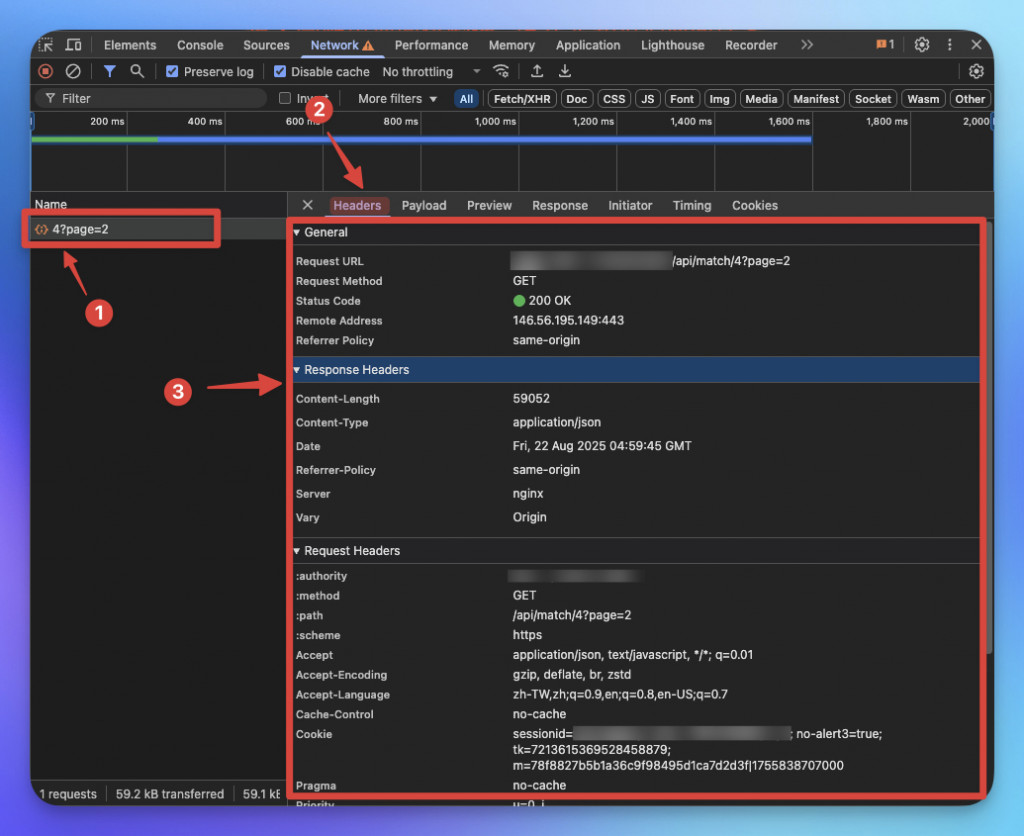Select the Timing detail tab
This screenshot has width=1024, height=836.
click(692, 205)
